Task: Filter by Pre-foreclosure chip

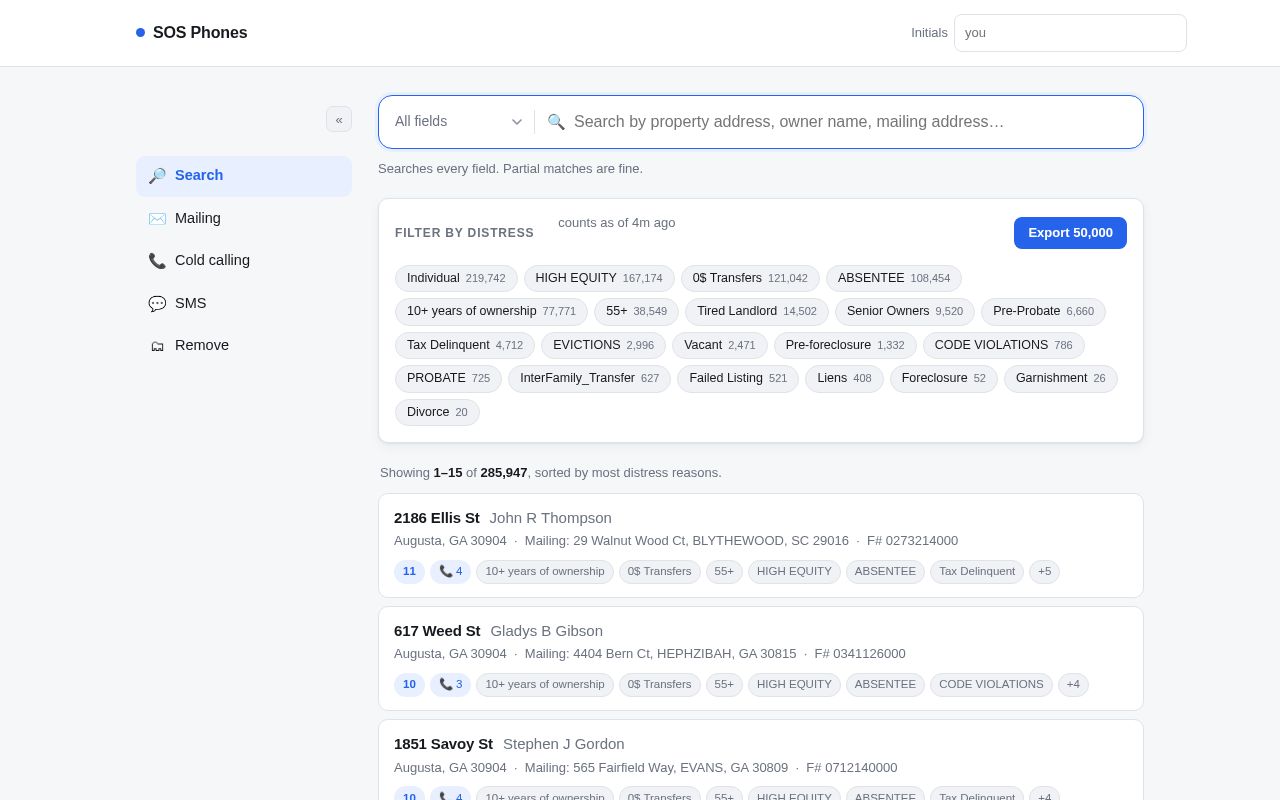Action: click(x=845, y=345)
